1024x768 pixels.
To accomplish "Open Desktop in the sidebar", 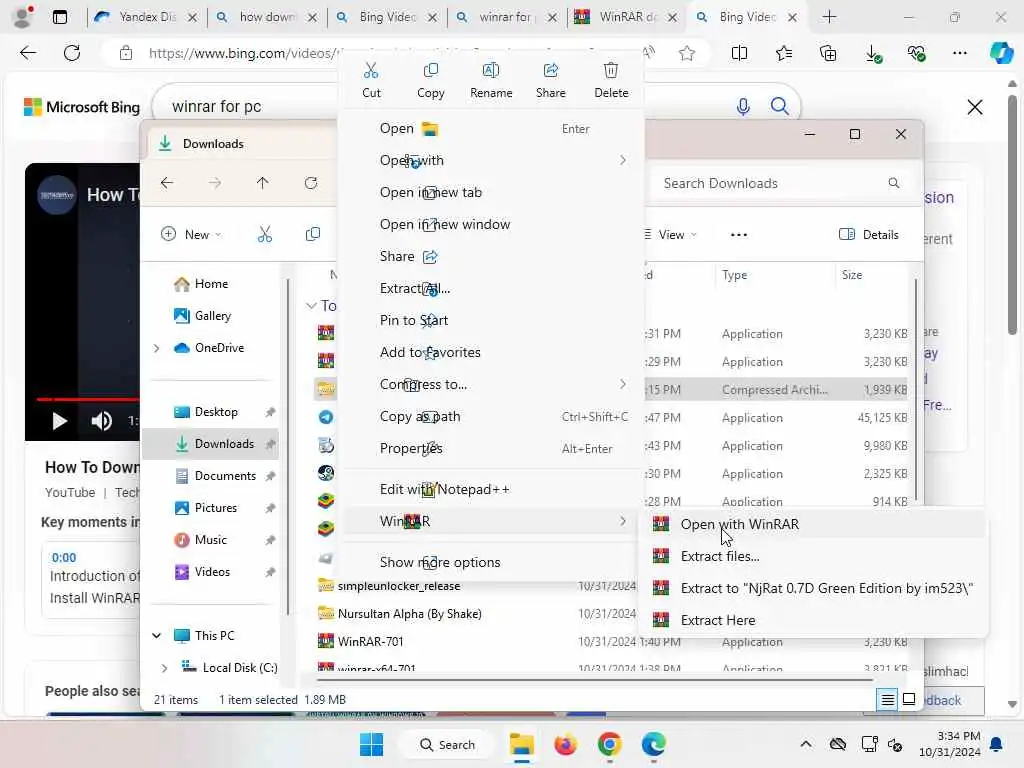I will click(216, 411).
